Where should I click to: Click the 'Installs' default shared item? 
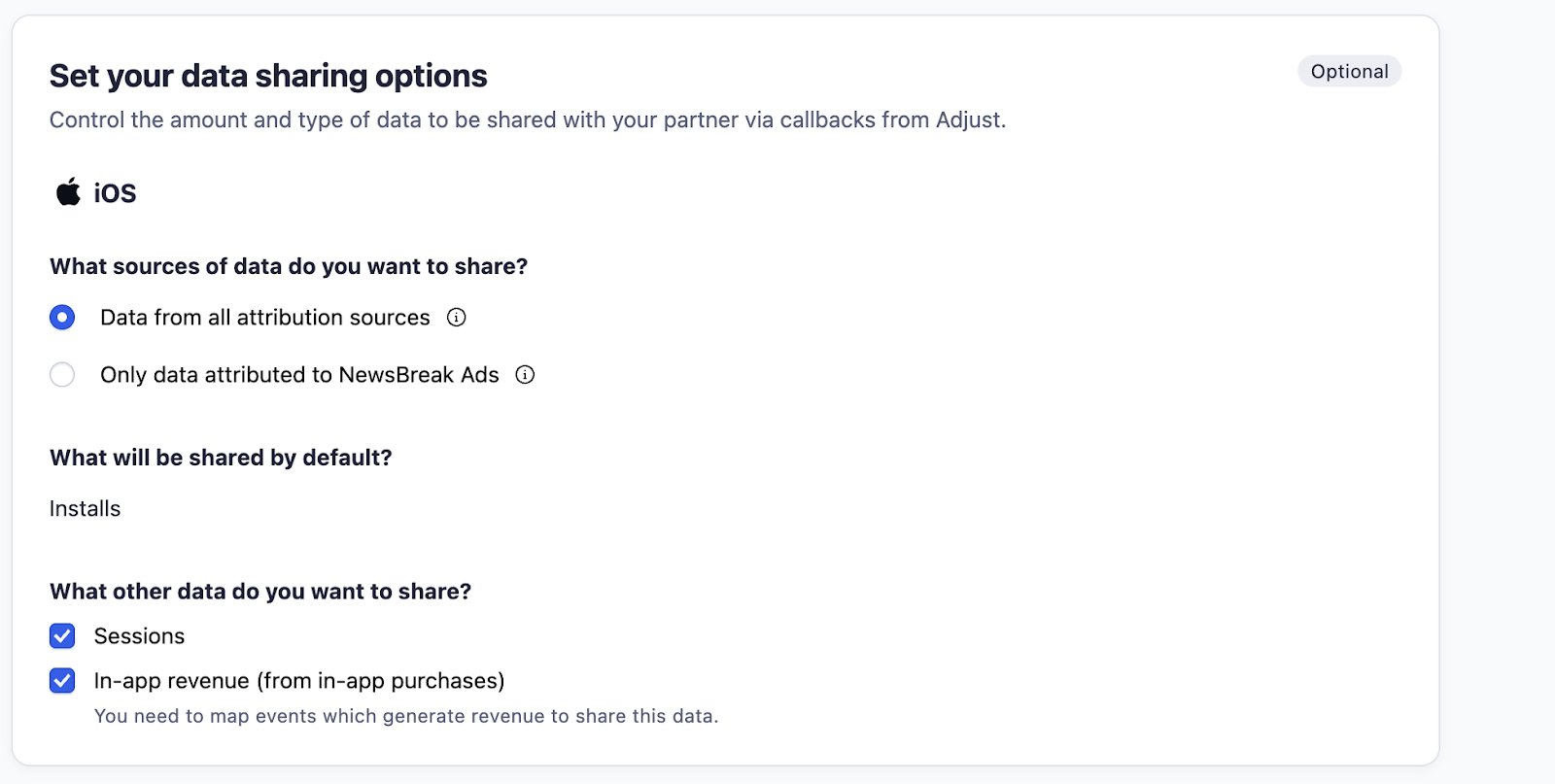[86, 509]
